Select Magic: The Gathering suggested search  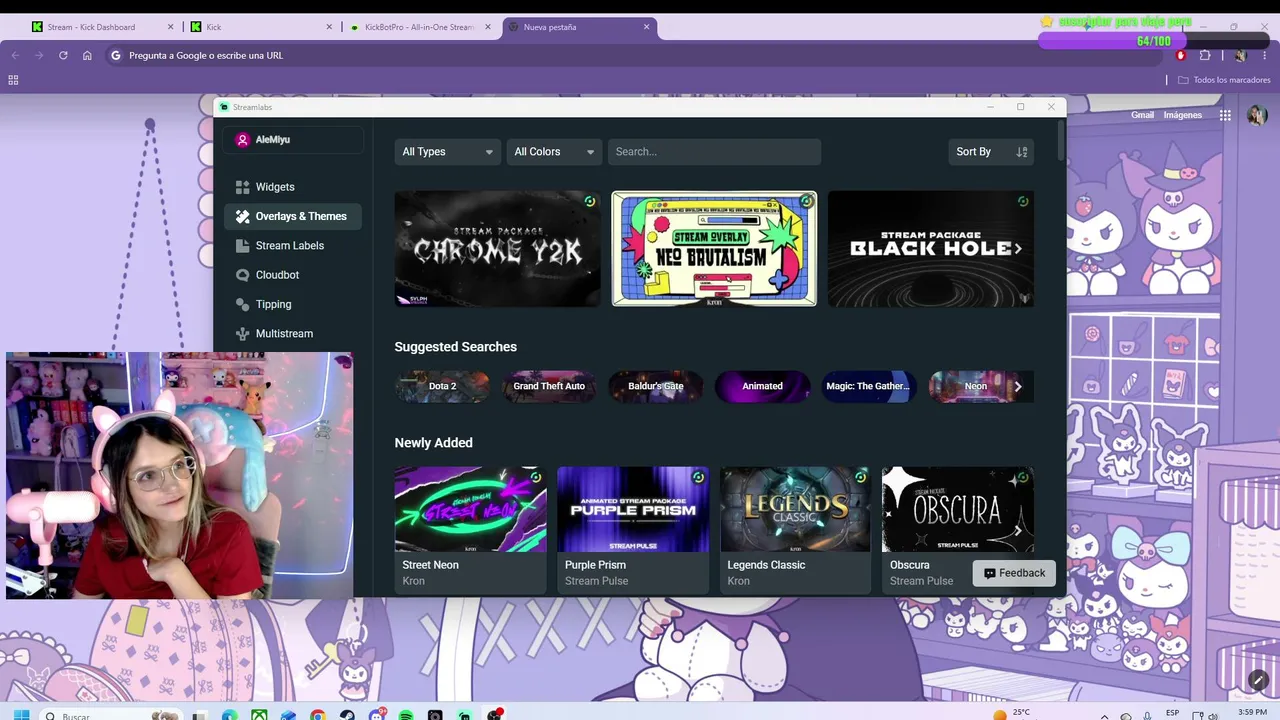868,386
